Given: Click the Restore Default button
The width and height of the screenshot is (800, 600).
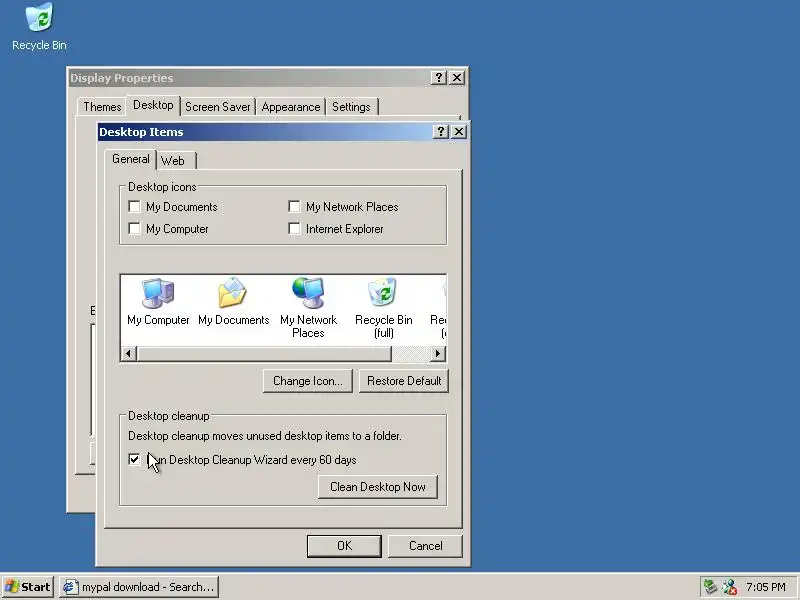Looking at the screenshot, I should (x=404, y=381).
